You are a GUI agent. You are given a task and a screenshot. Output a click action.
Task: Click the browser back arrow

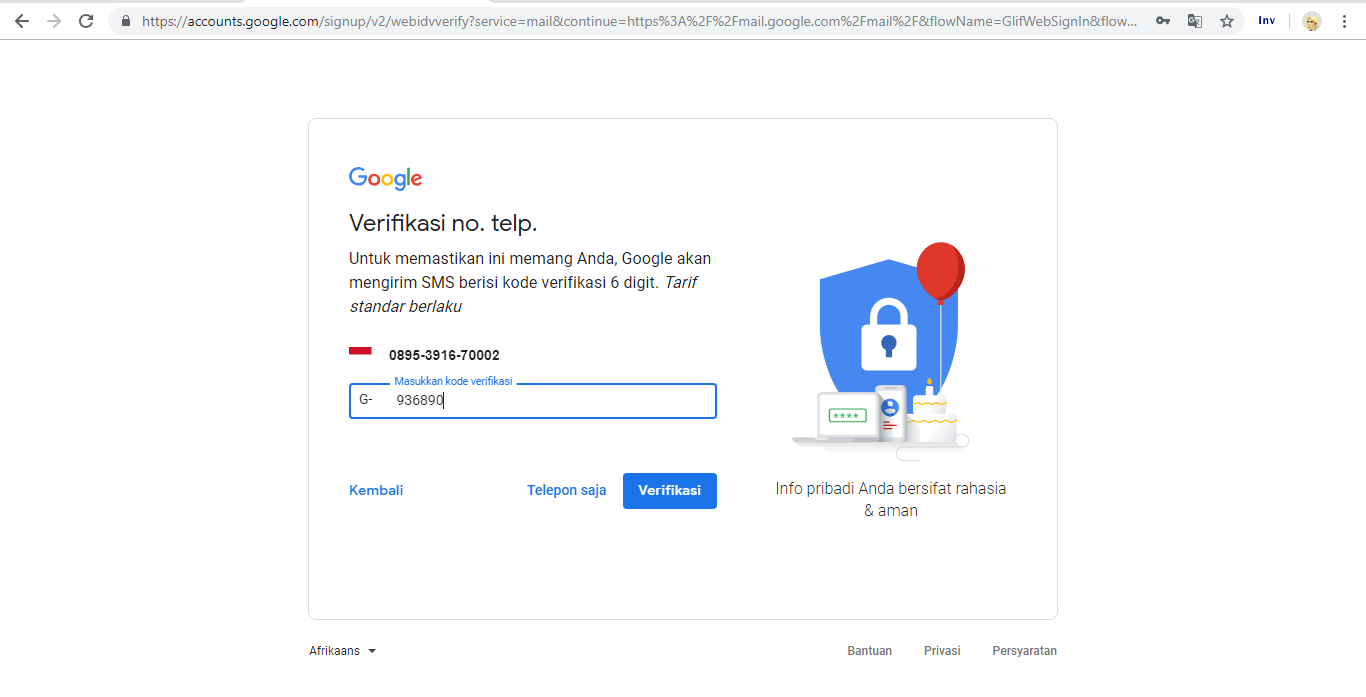coord(22,21)
